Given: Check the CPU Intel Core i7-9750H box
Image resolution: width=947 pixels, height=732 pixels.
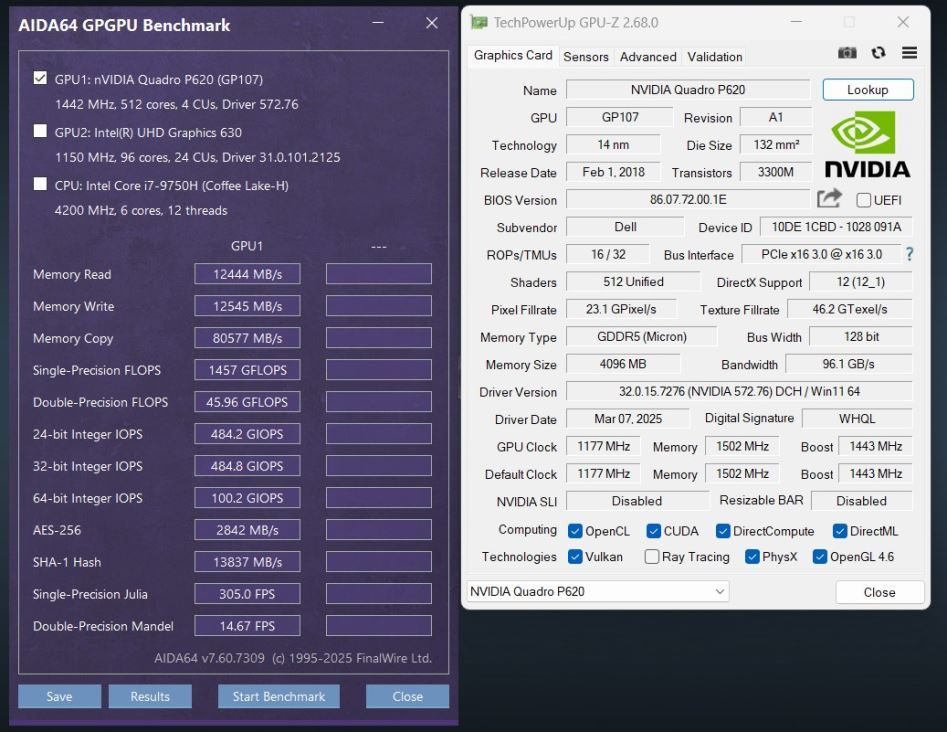Looking at the screenshot, I should (41, 185).
